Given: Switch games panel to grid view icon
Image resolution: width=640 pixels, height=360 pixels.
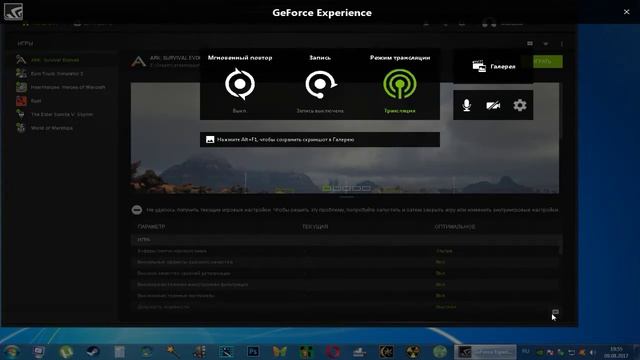Looking at the screenshot, I should [530, 44].
